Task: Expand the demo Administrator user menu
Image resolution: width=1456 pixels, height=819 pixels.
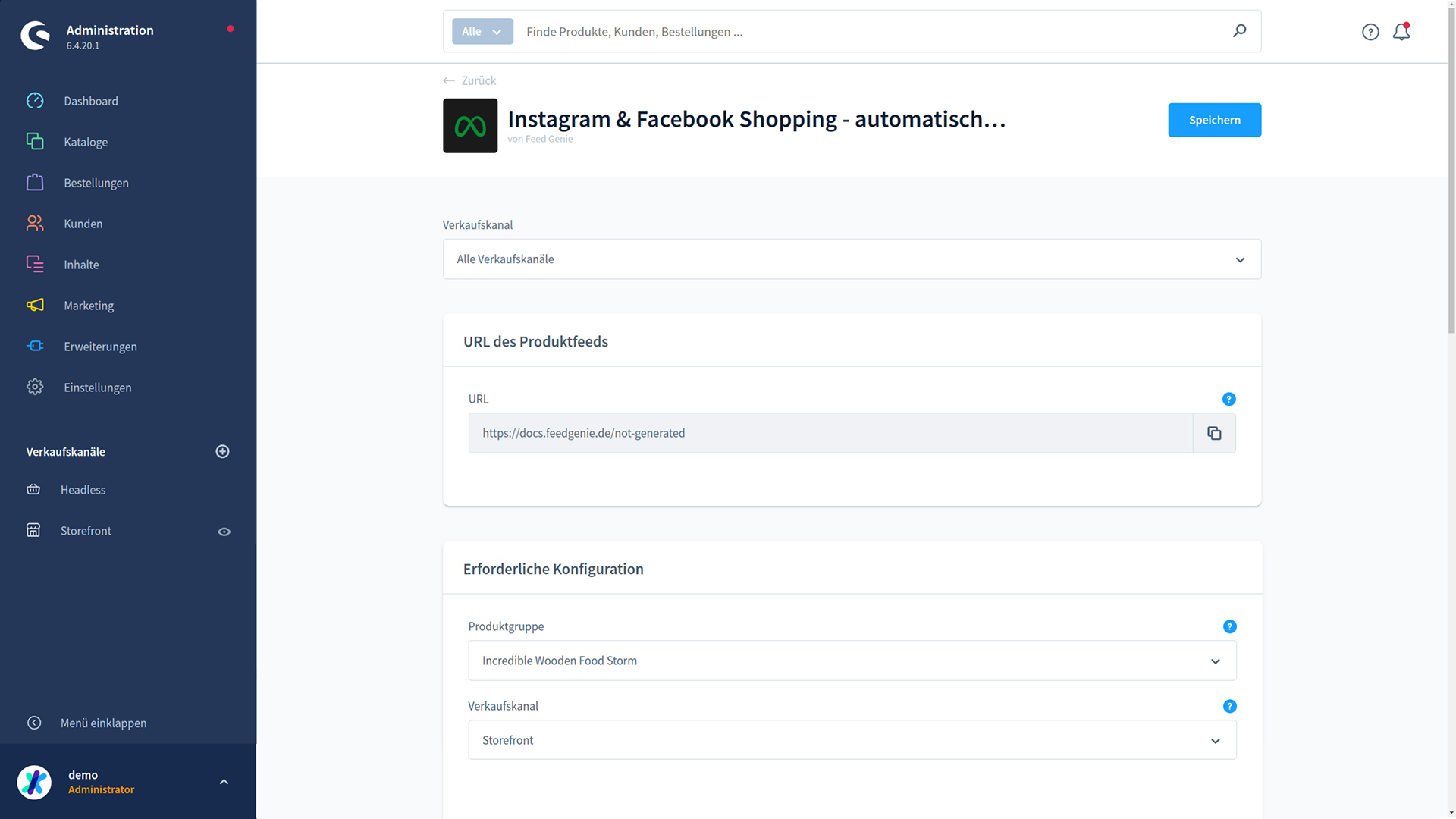Action: tap(224, 782)
